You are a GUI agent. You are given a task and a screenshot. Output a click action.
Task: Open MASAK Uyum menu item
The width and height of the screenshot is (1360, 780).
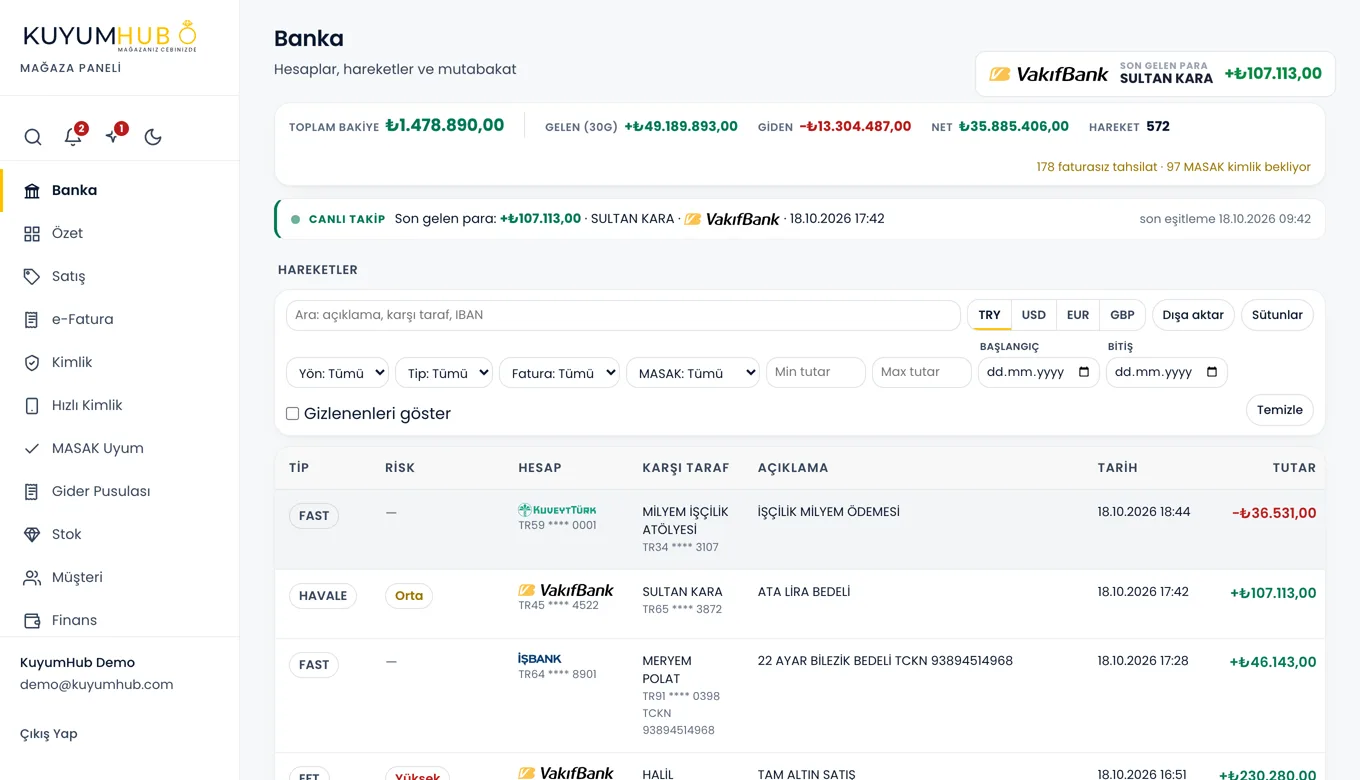coord(119,448)
